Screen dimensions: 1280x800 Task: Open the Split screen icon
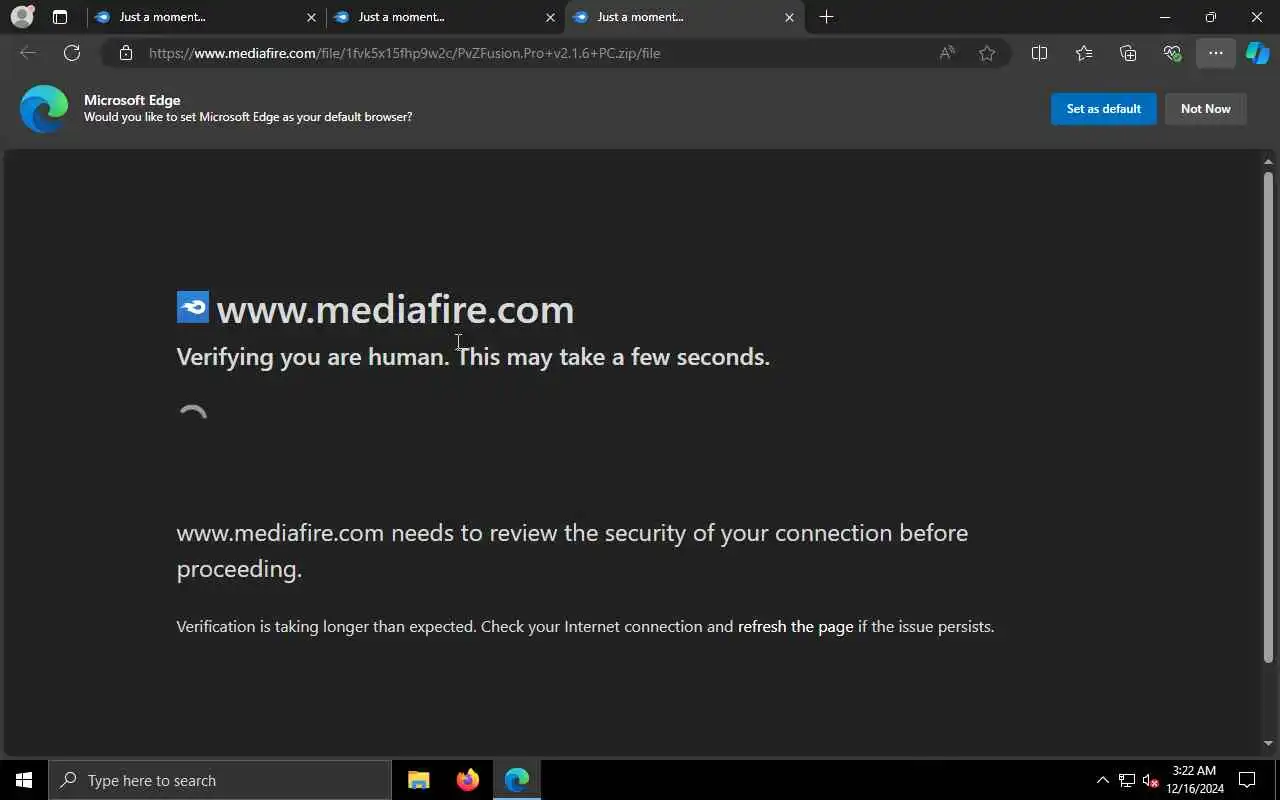pyautogui.click(x=1039, y=53)
